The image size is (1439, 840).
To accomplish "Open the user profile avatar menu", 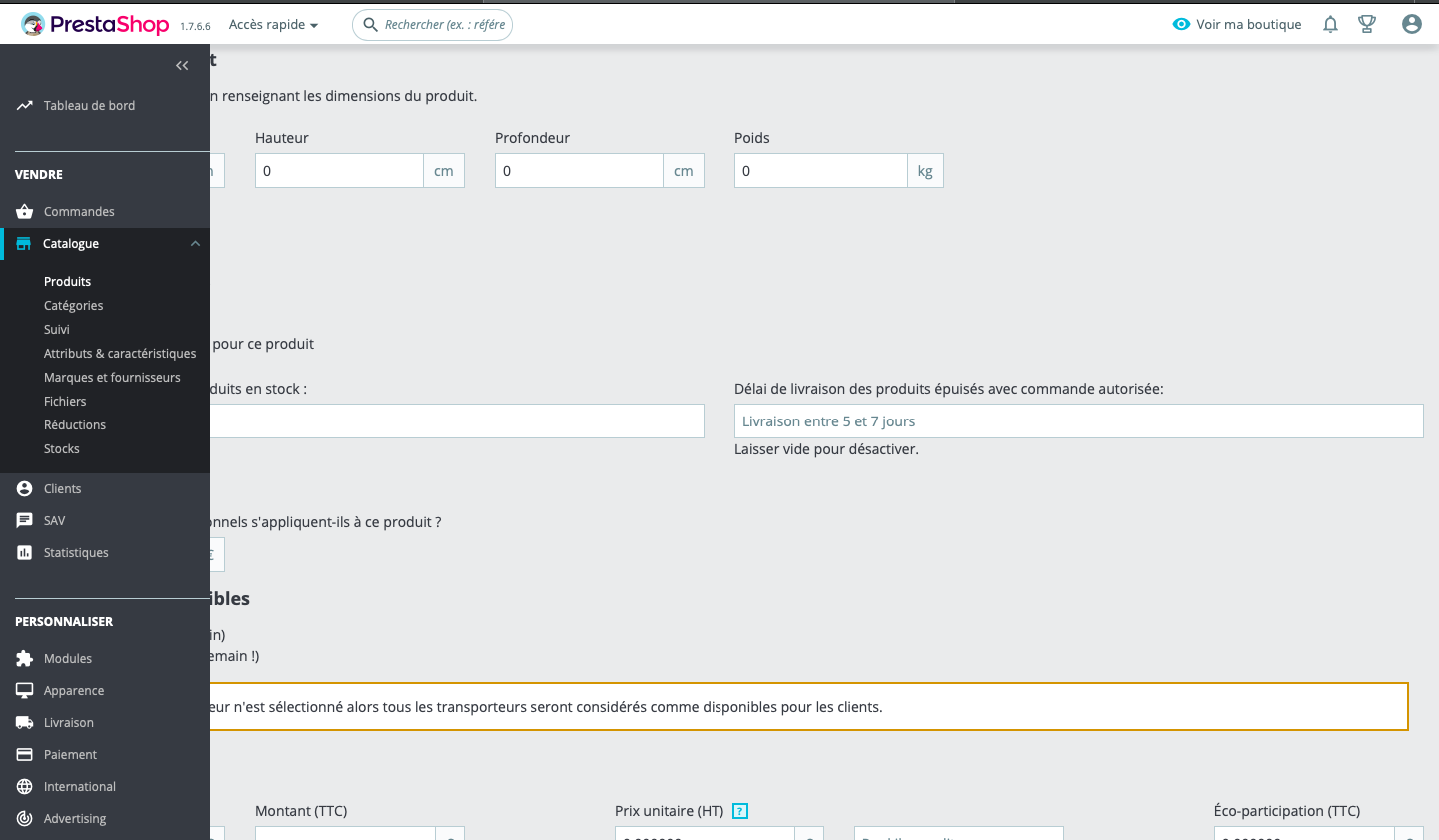I will click(x=1411, y=24).
